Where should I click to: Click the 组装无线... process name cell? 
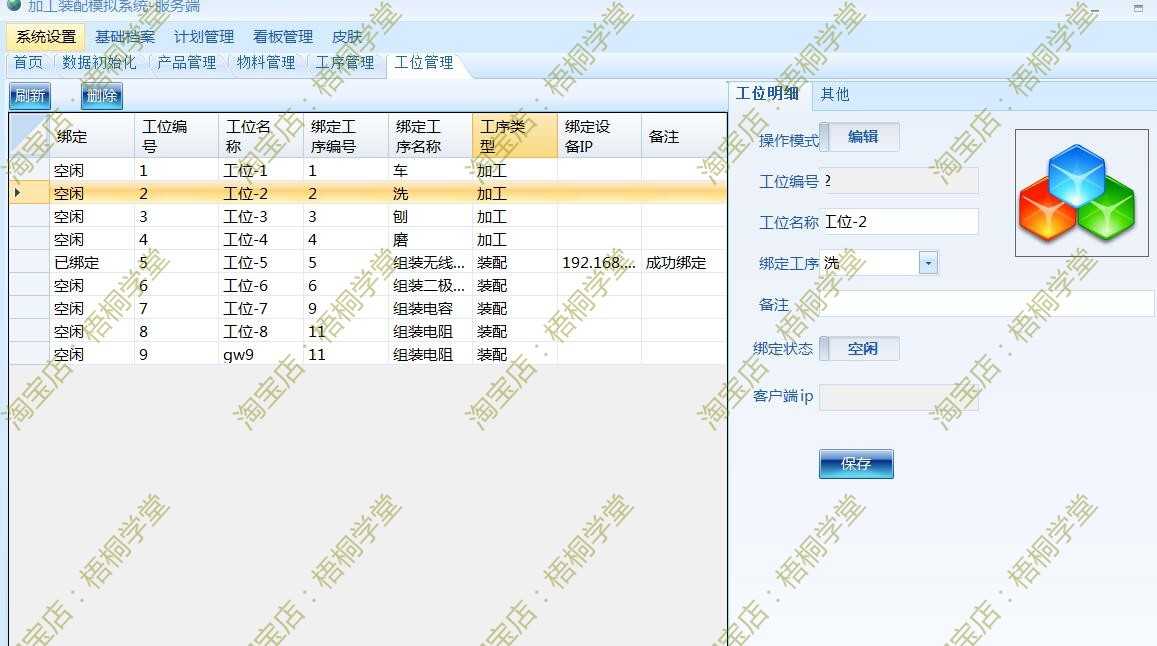tap(430, 262)
